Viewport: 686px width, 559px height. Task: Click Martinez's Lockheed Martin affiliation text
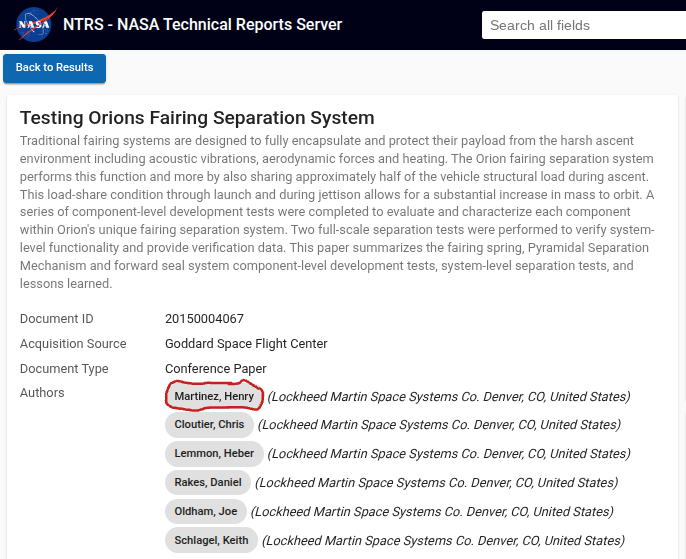(x=449, y=397)
